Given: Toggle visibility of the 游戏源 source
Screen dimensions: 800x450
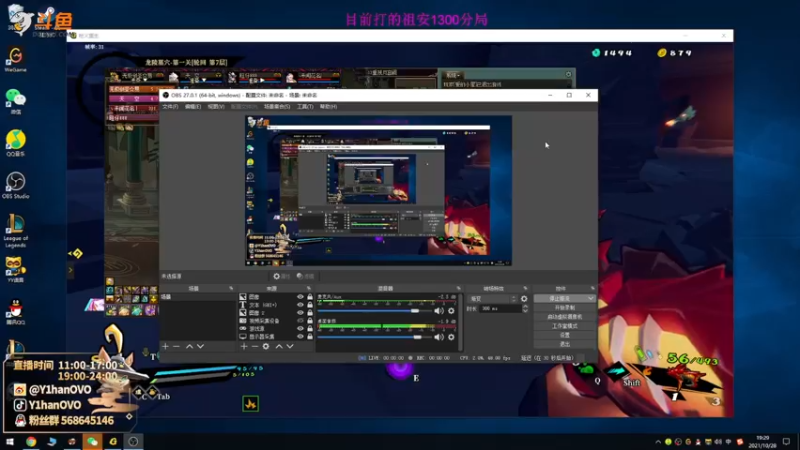Looking at the screenshot, I should (x=300, y=329).
